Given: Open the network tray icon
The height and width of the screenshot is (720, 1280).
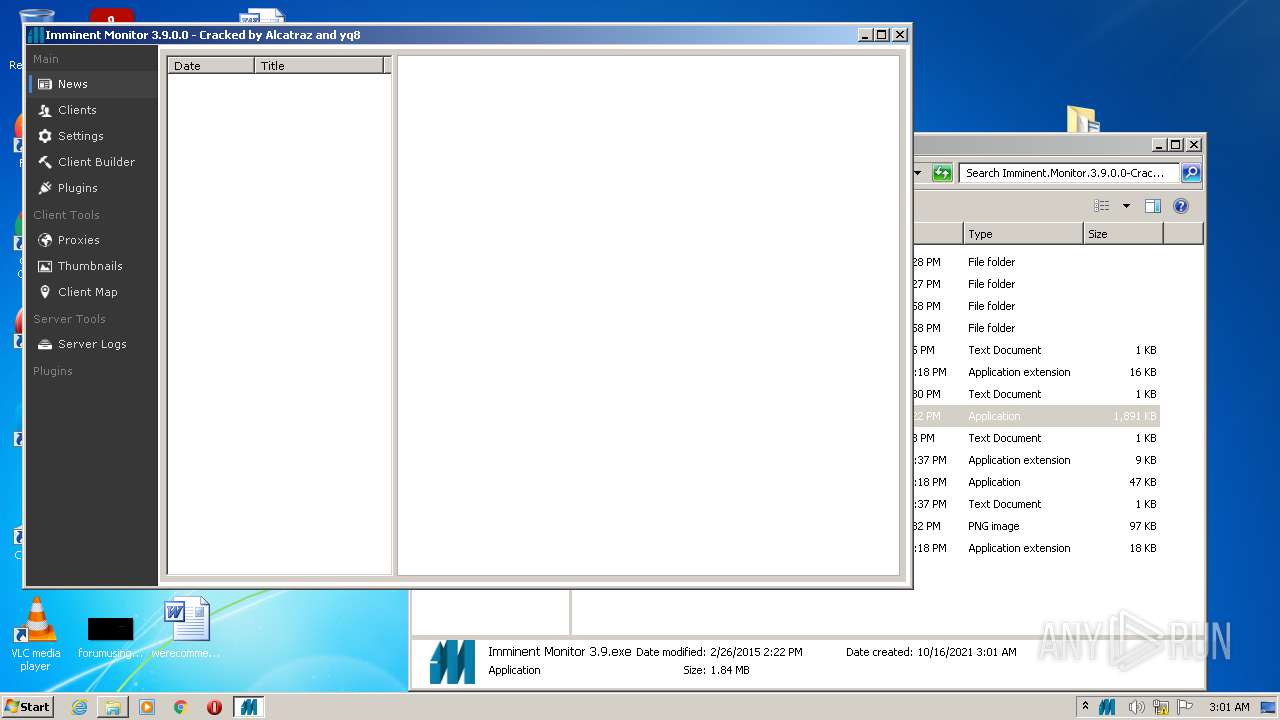Looking at the screenshot, I should click(1161, 707).
